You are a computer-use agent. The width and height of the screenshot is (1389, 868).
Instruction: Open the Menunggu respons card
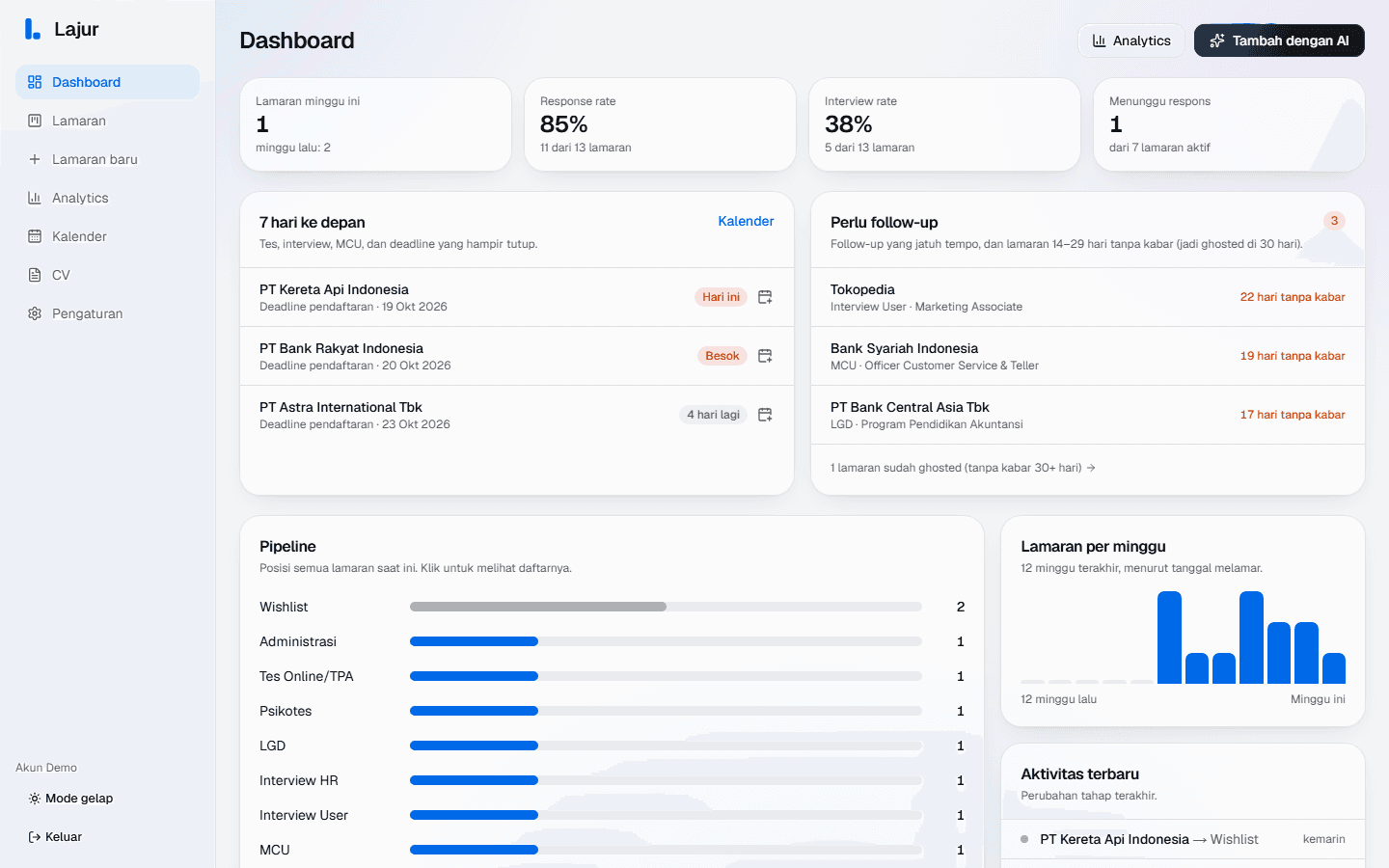click(x=1229, y=124)
